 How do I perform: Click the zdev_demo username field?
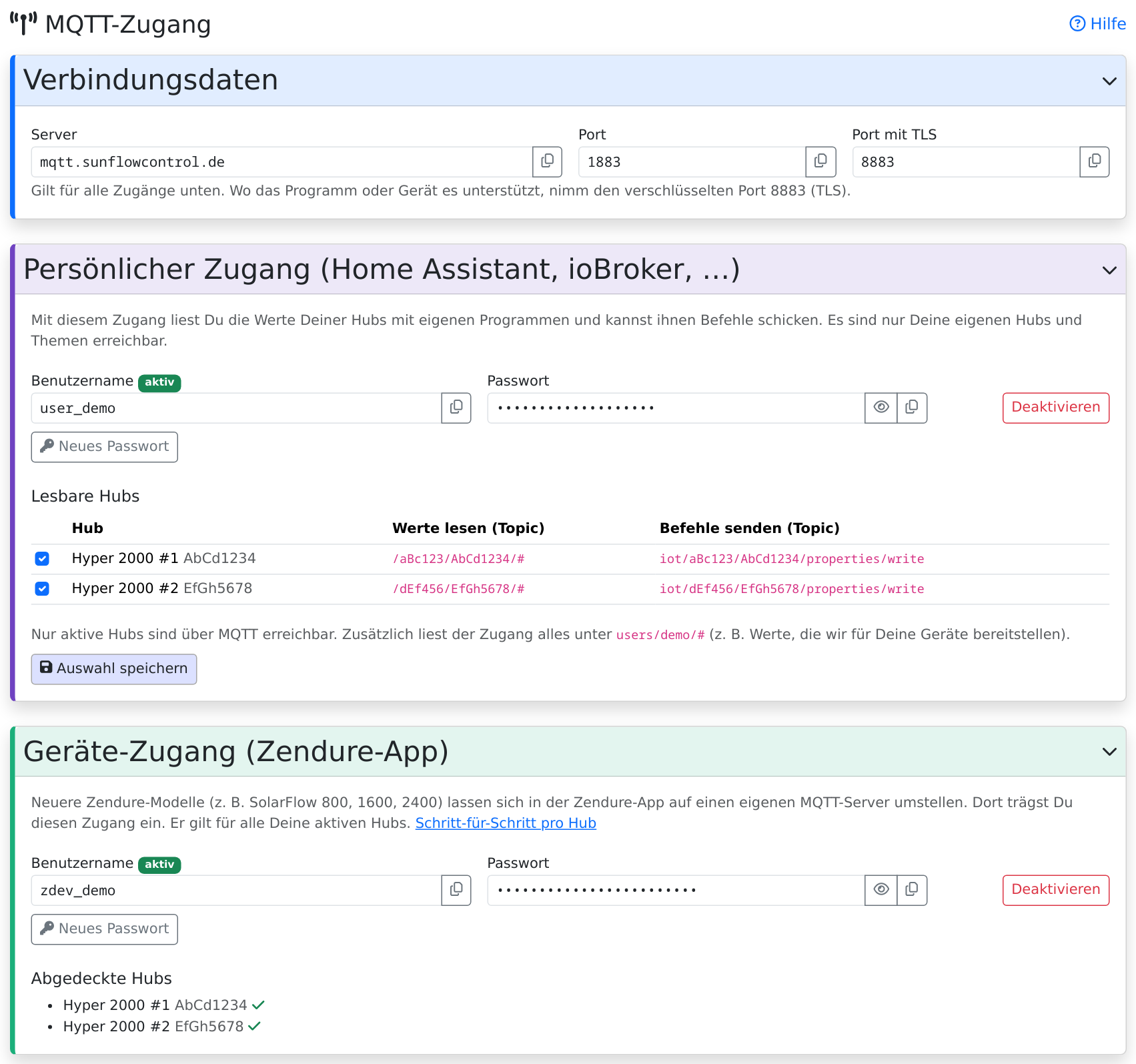coord(236,890)
